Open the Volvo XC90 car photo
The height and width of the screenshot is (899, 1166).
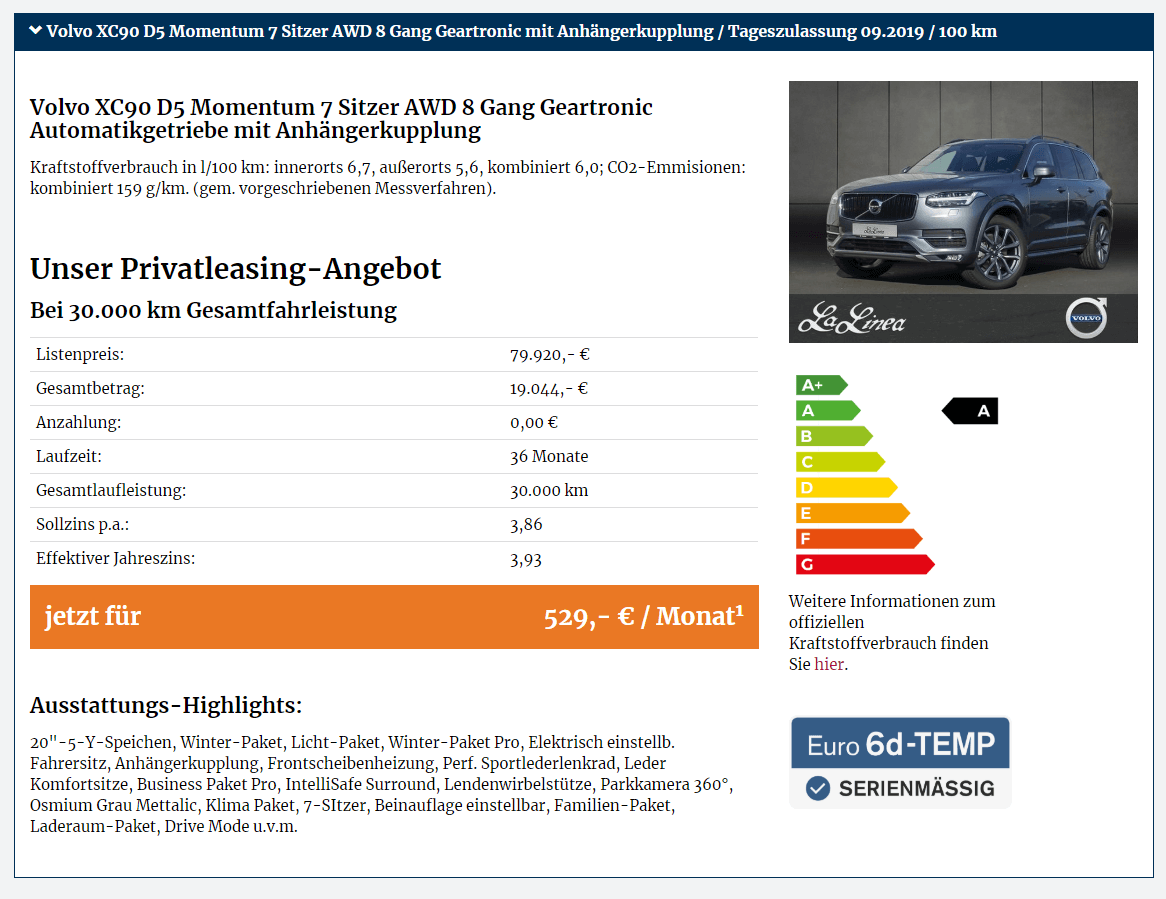tap(963, 212)
